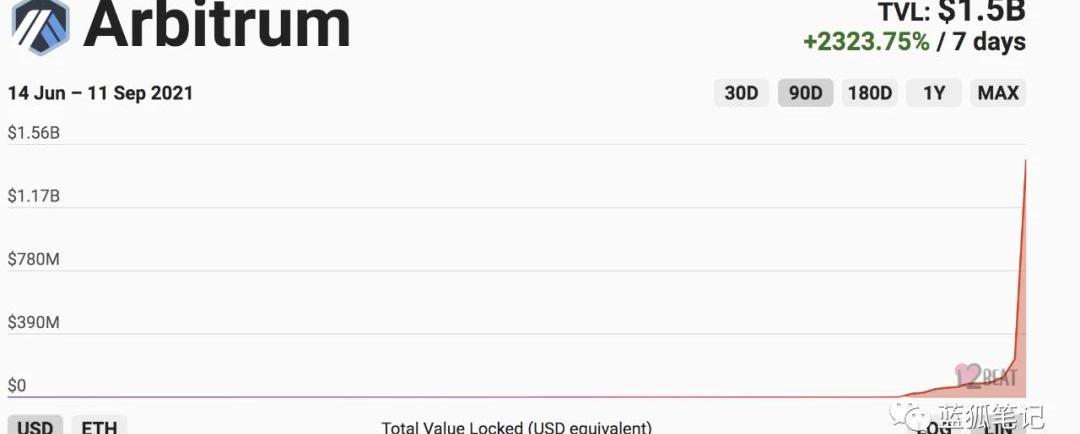The height and width of the screenshot is (434, 1080).
Task: Click the L2BEAT watermark logo
Action: tap(986, 376)
